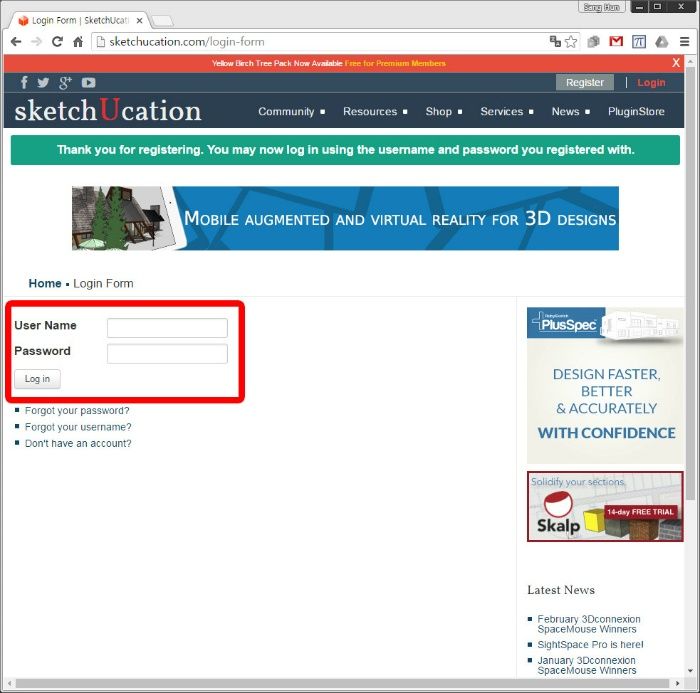
Task: Click the Login link in header
Action: point(651,83)
